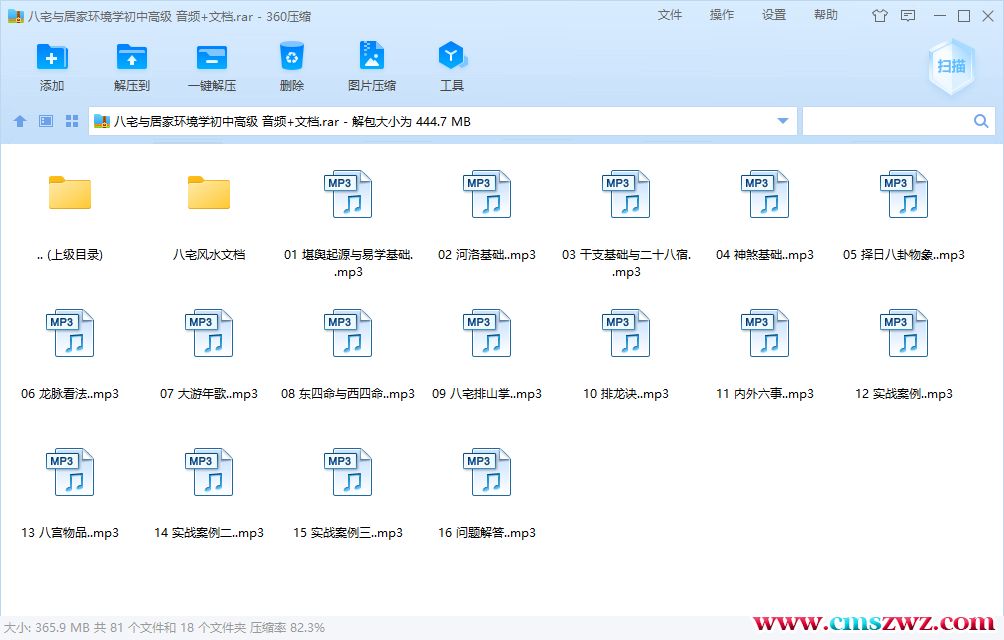Open the 设置 (Settings) menu
Screen dimensions: 1004x640
pos(773,16)
